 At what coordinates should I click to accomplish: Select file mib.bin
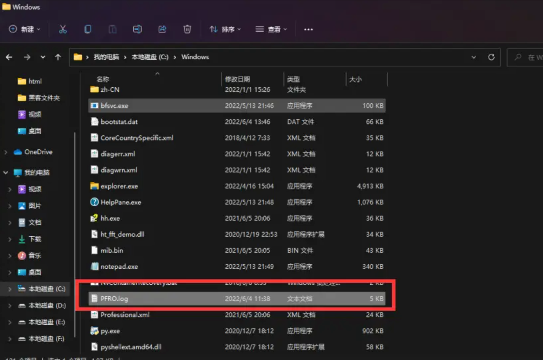(x=237, y=251)
